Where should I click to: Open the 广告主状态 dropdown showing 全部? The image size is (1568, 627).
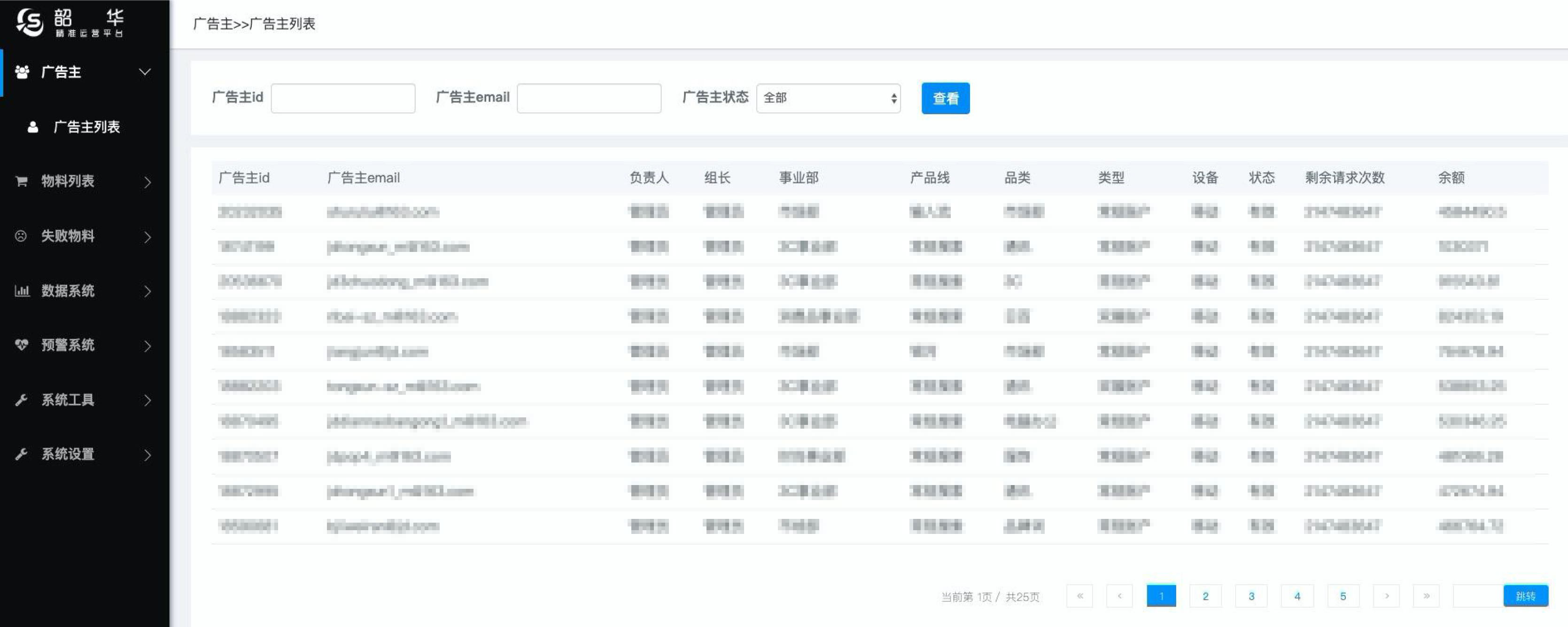point(828,98)
